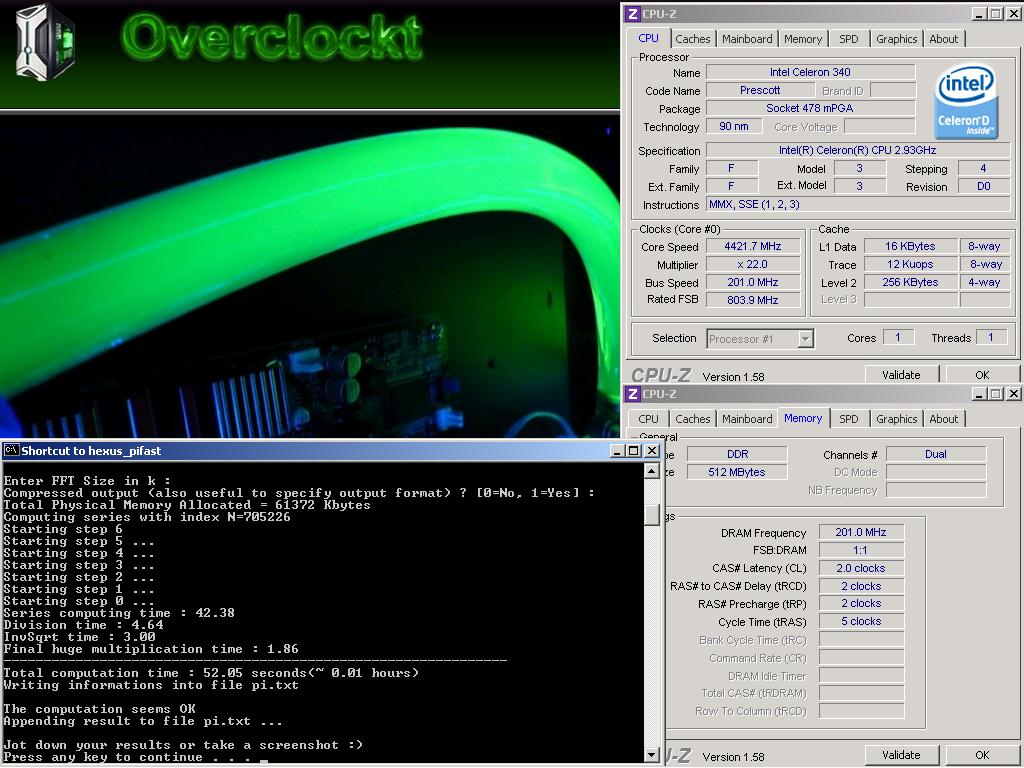
Task: Click the Celeron CPU 2.93GHz specification field
Action: click(x=858, y=150)
